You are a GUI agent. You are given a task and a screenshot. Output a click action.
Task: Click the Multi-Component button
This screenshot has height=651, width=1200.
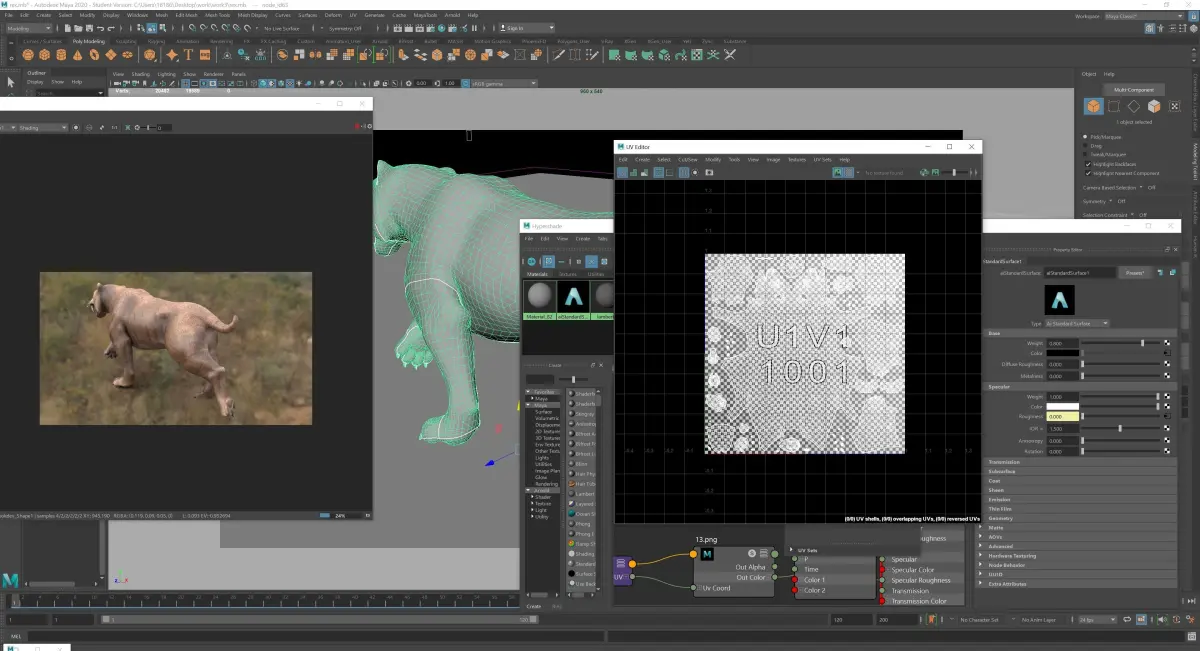[x=1132, y=90]
